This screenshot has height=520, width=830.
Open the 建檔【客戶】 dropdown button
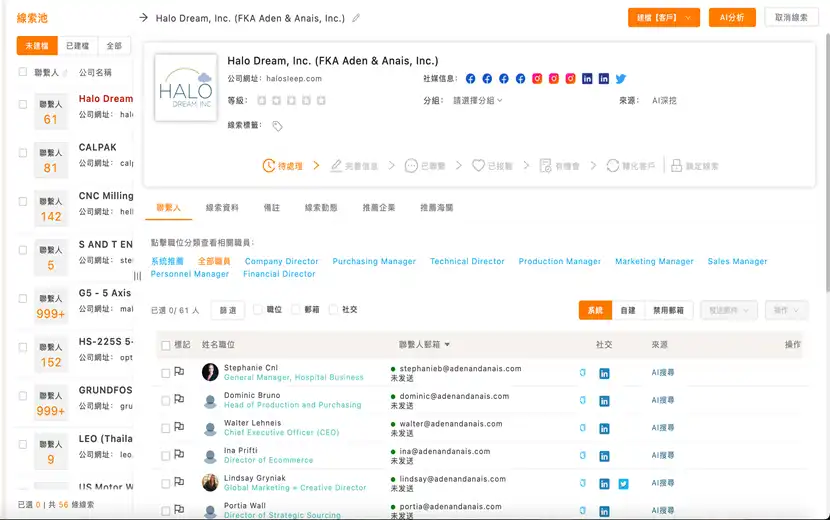coord(664,17)
